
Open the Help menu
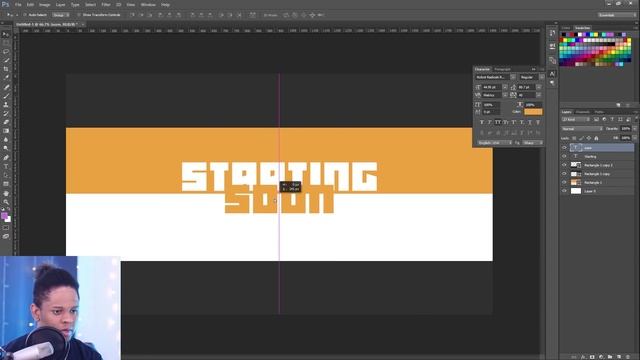click(165, 4)
